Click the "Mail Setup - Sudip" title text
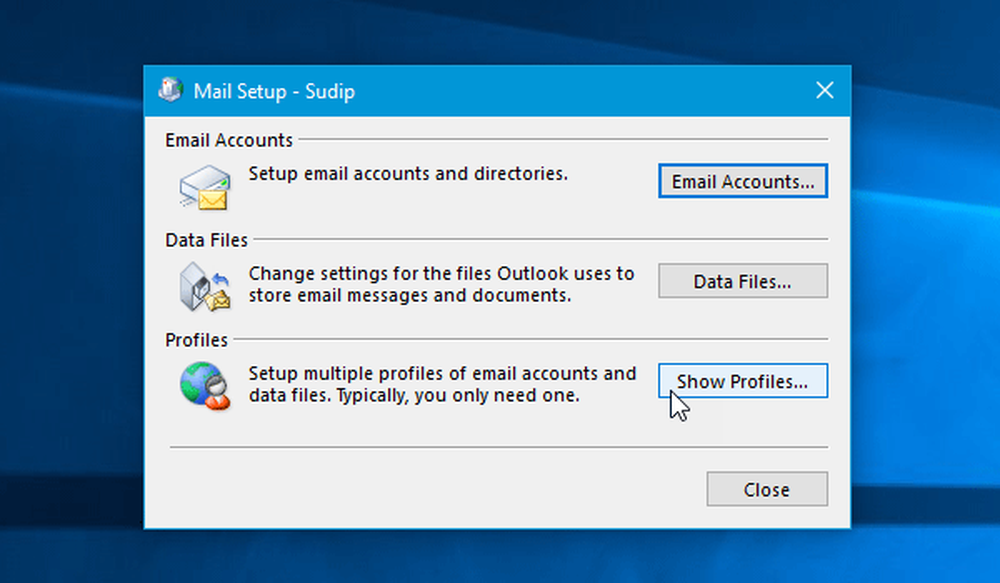The width and height of the screenshot is (1000, 583). (x=274, y=92)
